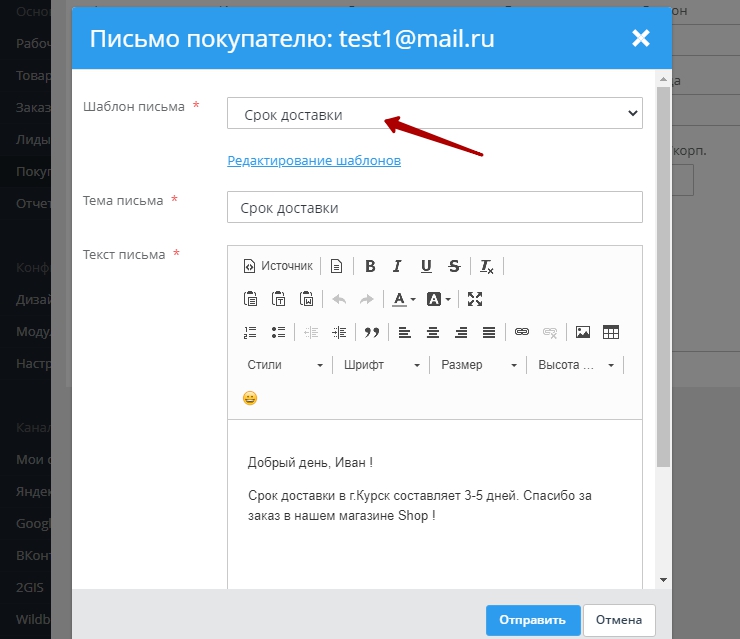The image size is (740, 639).
Task: Open the Шаблон письма template dropdown
Action: pyautogui.click(x=434, y=114)
